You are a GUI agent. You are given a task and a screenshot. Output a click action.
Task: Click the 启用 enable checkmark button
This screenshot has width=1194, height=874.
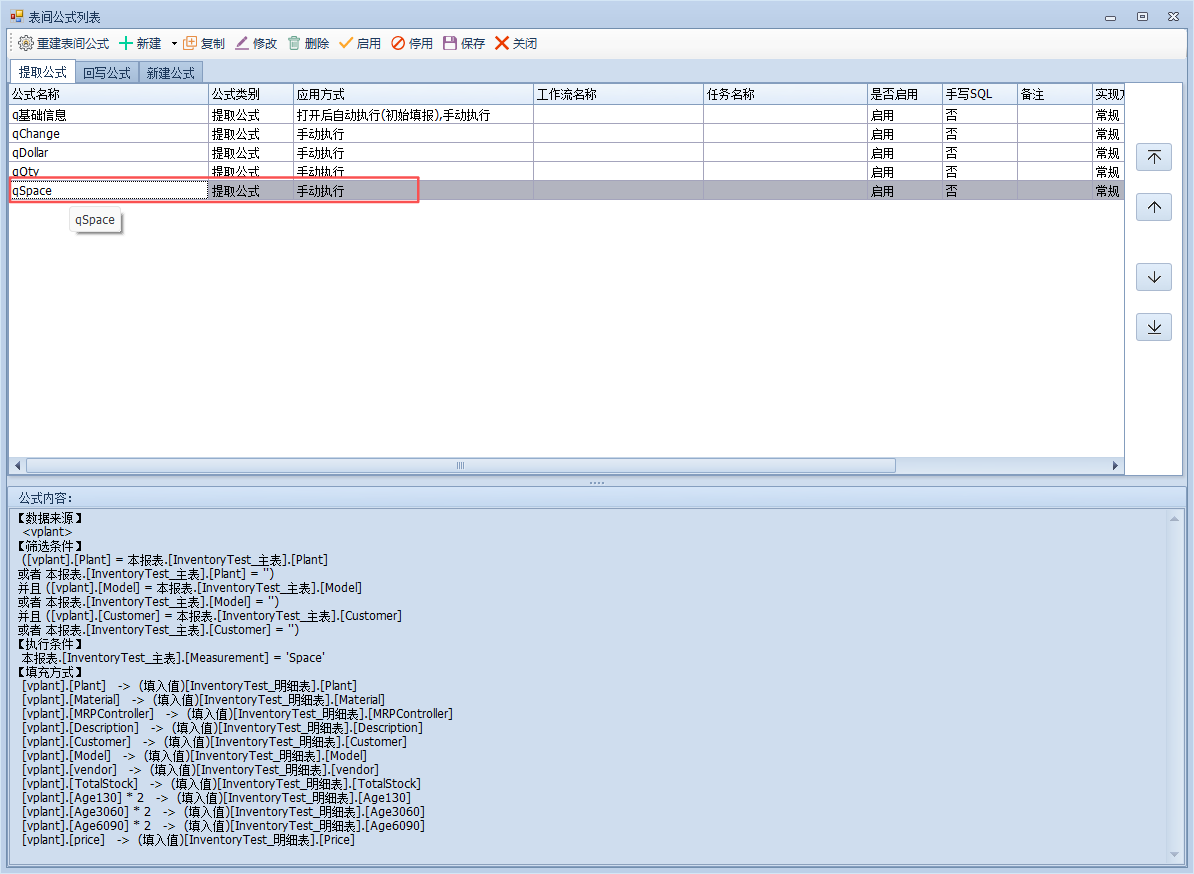(x=359, y=43)
